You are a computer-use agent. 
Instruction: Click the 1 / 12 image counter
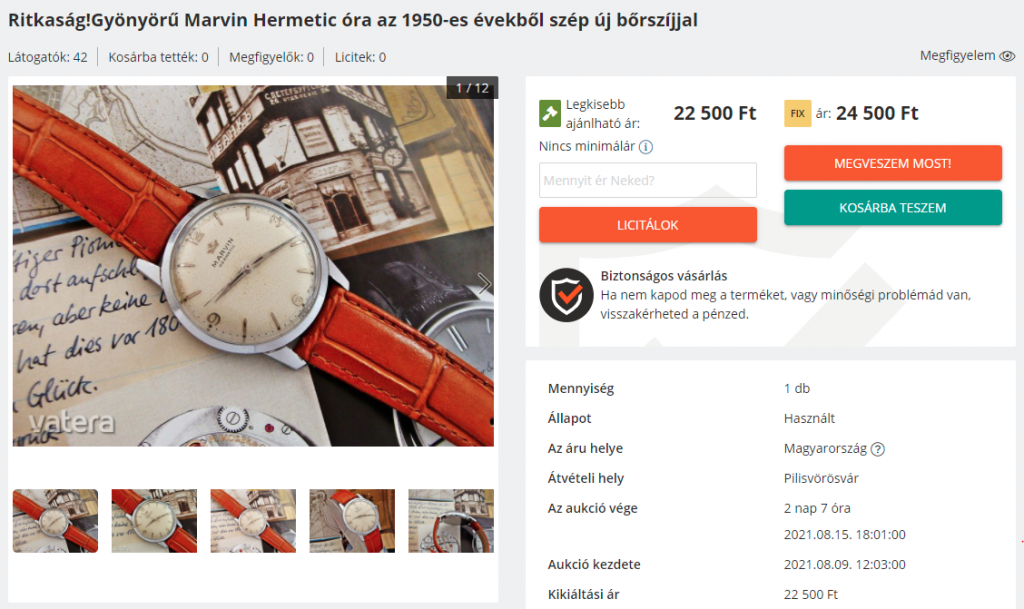coord(472,88)
